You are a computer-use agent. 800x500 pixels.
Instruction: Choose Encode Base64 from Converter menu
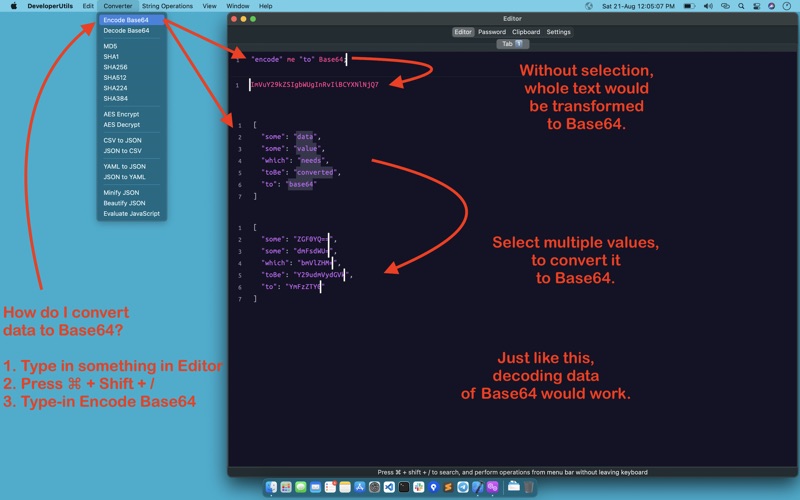tap(132, 20)
